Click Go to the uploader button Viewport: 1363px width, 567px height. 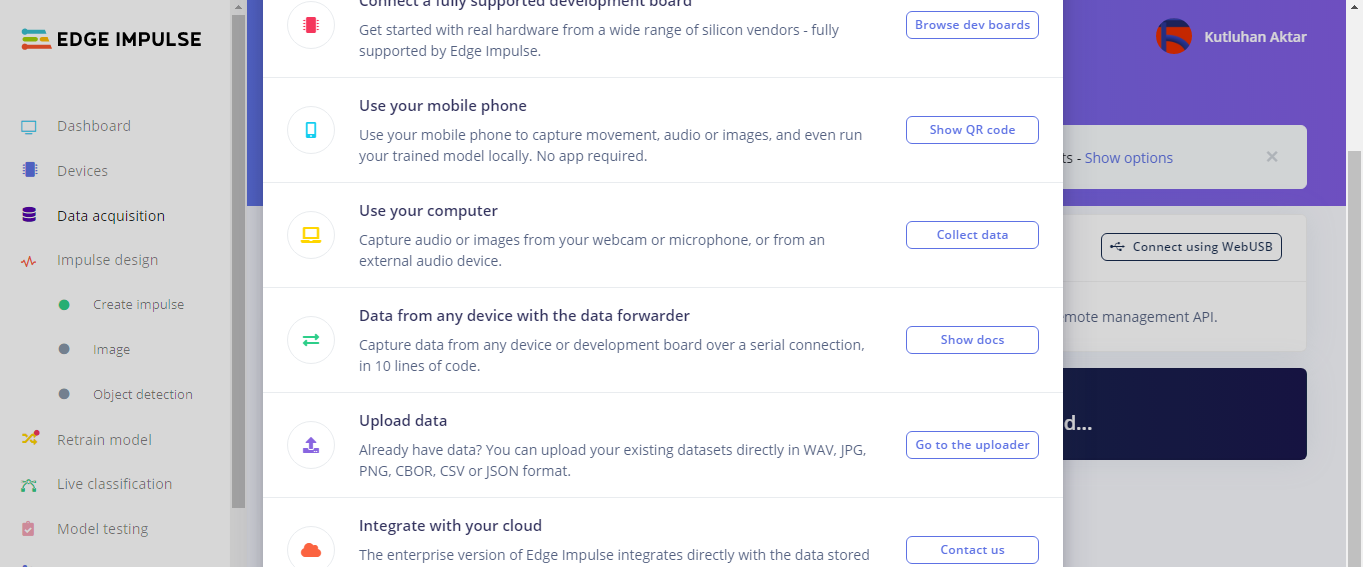tap(972, 445)
